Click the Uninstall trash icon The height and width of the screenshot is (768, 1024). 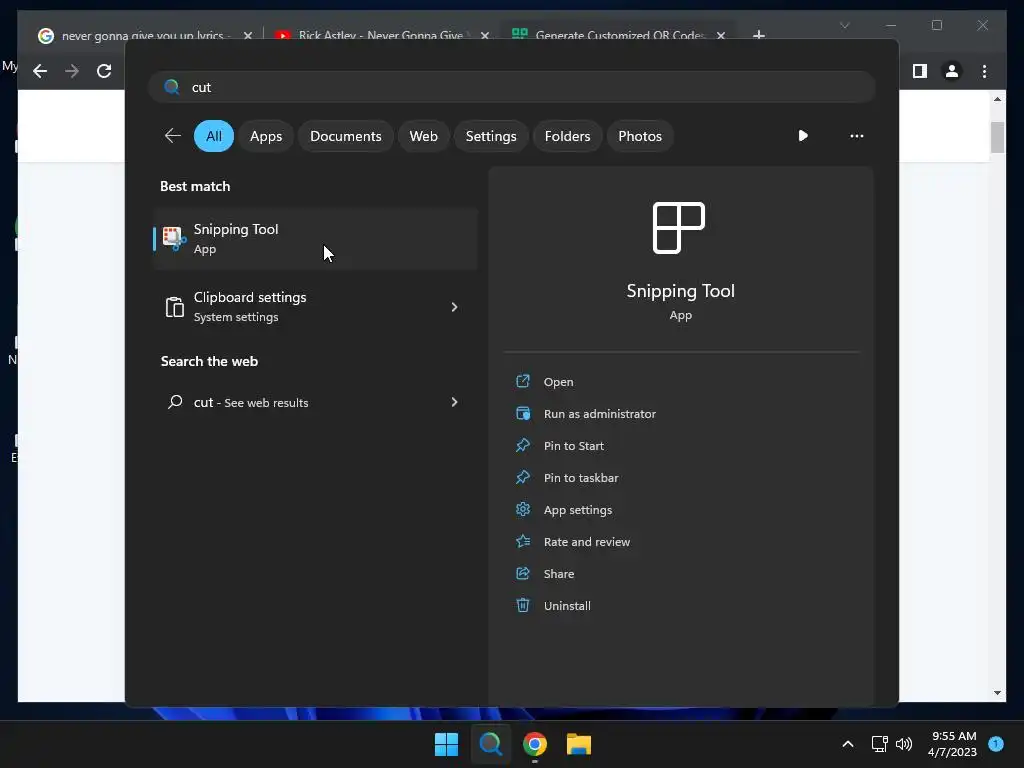tap(522, 605)
